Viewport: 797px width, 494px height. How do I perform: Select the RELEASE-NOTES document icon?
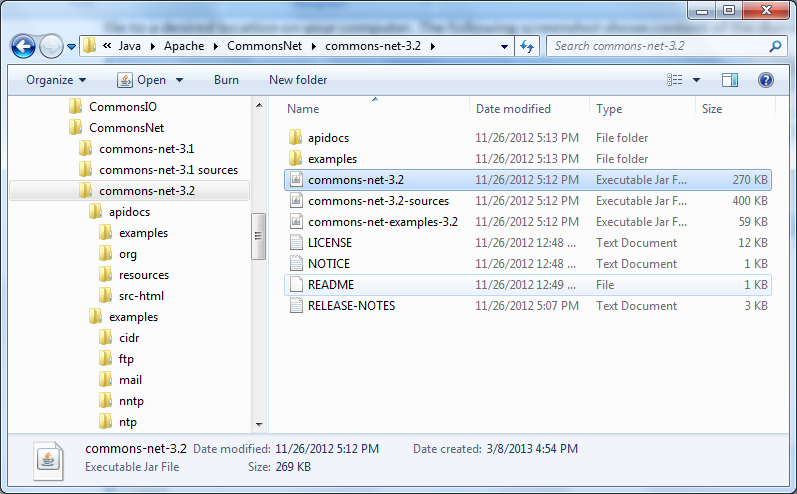pyautogui.click(x=296, y=306)
